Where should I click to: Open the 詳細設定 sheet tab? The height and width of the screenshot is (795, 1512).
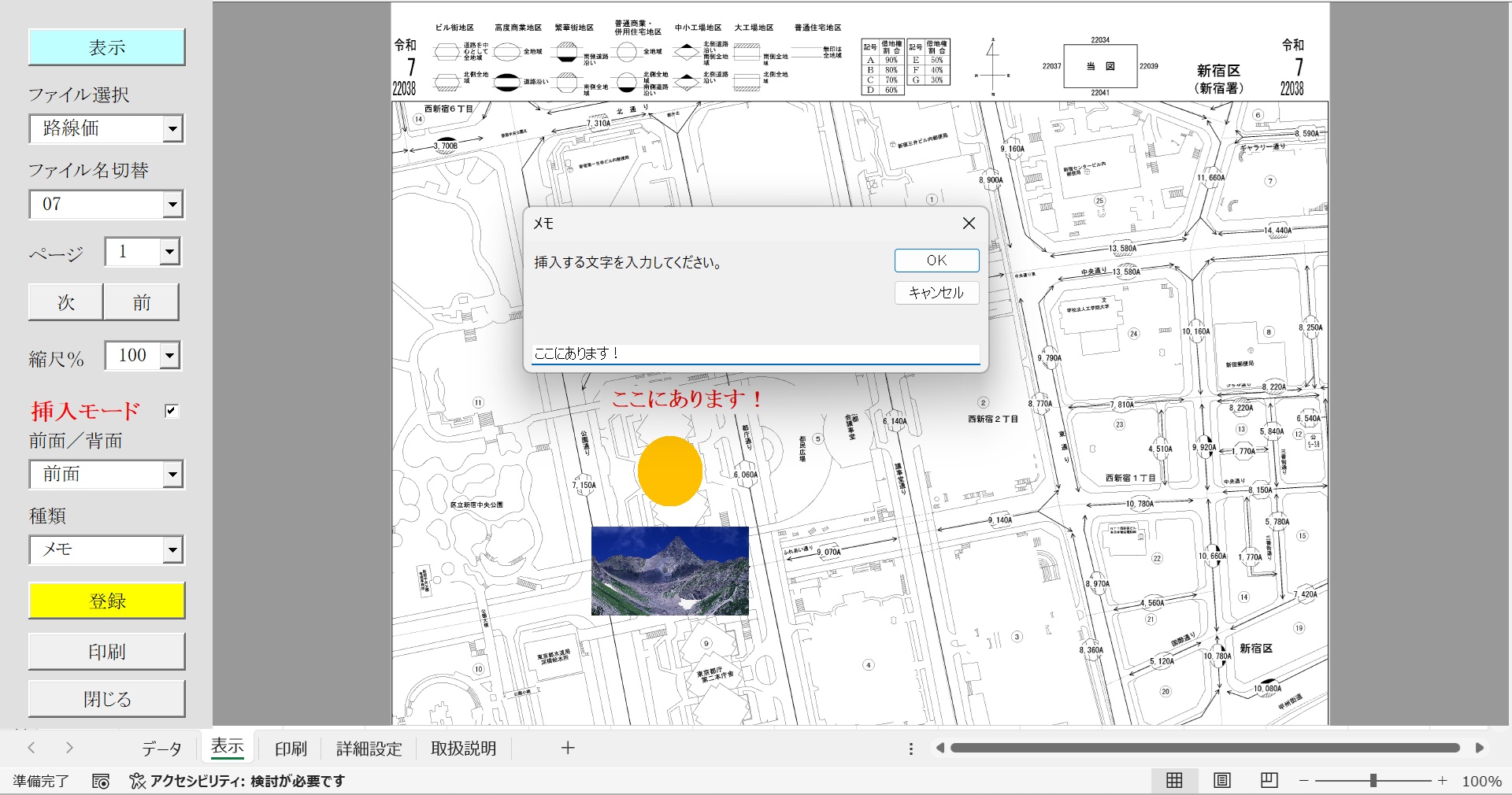[369, 749]
